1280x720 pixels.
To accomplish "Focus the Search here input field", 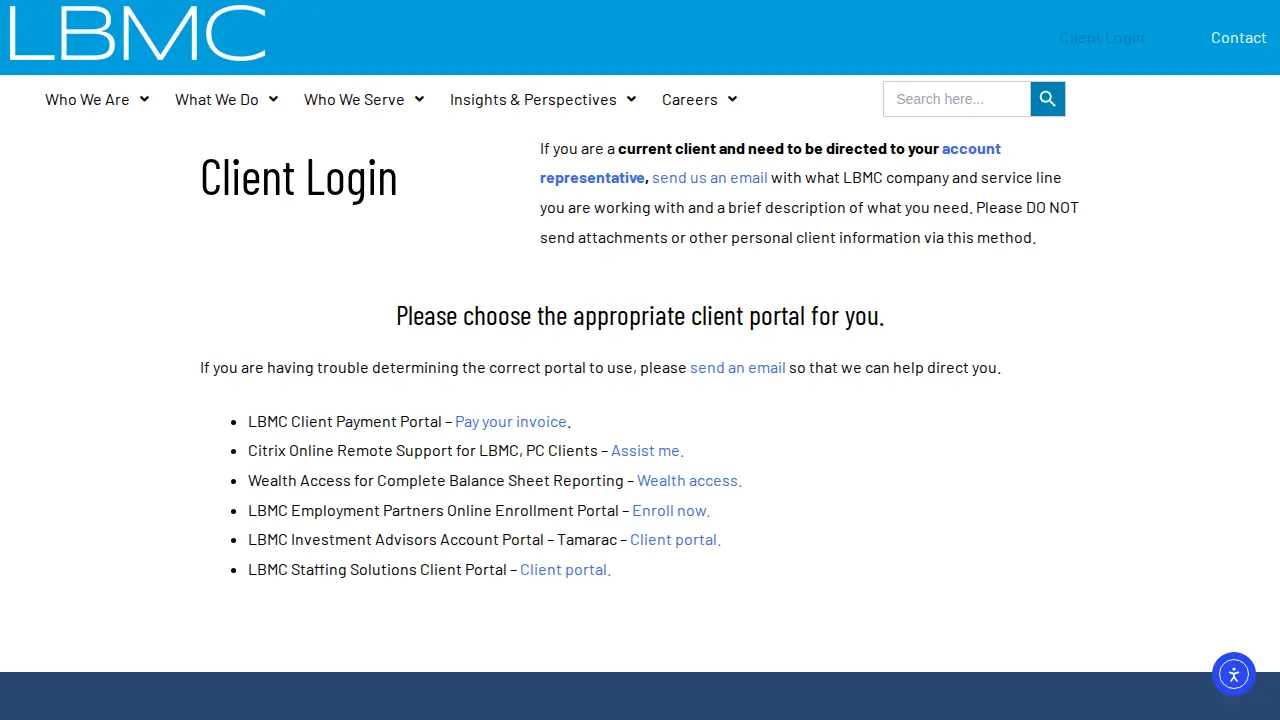I will [957, 99].
